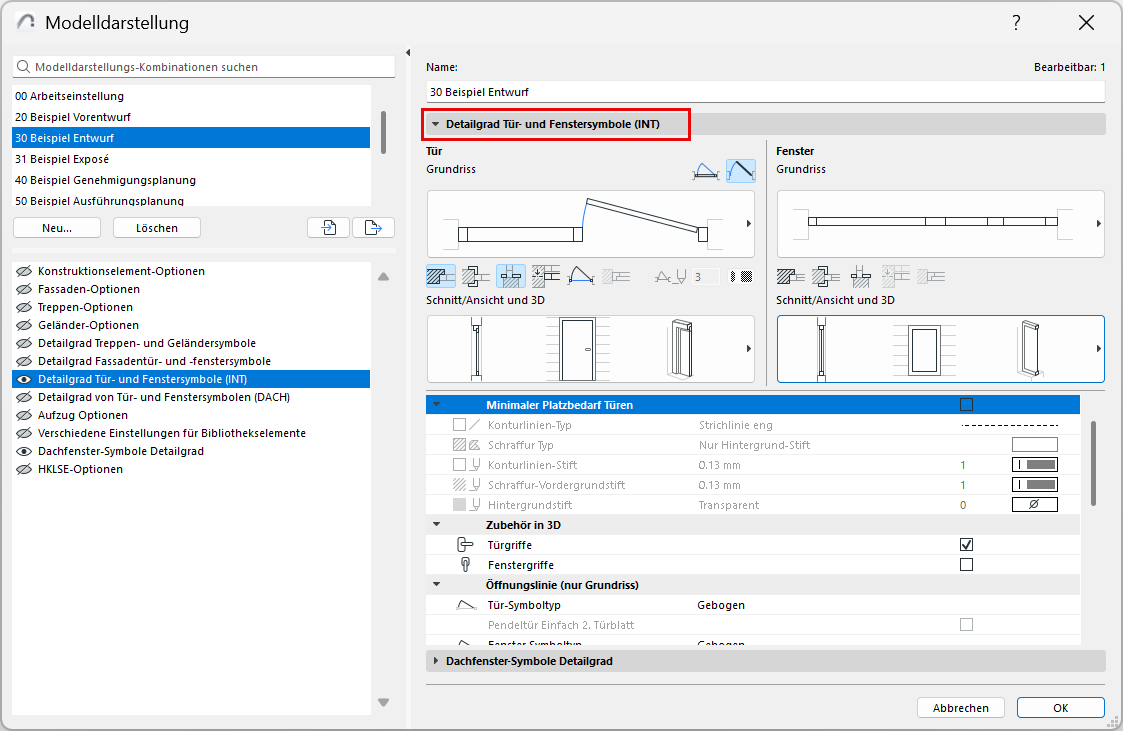Click the import combination icon button
Image resolution: width=1123 pixels, height=731 pixels.
(328, 228)
